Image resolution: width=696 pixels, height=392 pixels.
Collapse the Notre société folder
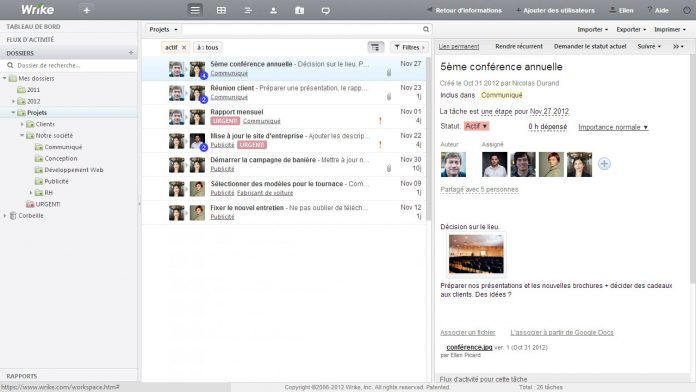pos(22,135)
